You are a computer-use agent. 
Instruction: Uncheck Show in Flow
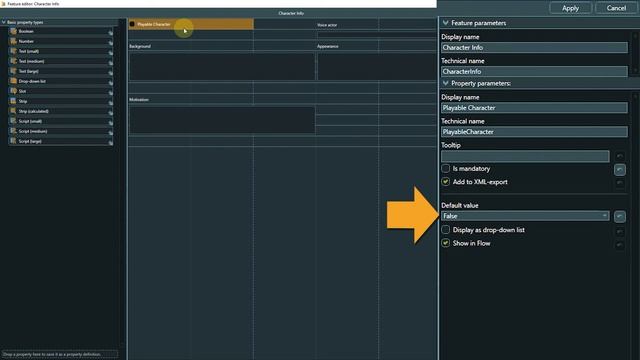tap(445, 243)
